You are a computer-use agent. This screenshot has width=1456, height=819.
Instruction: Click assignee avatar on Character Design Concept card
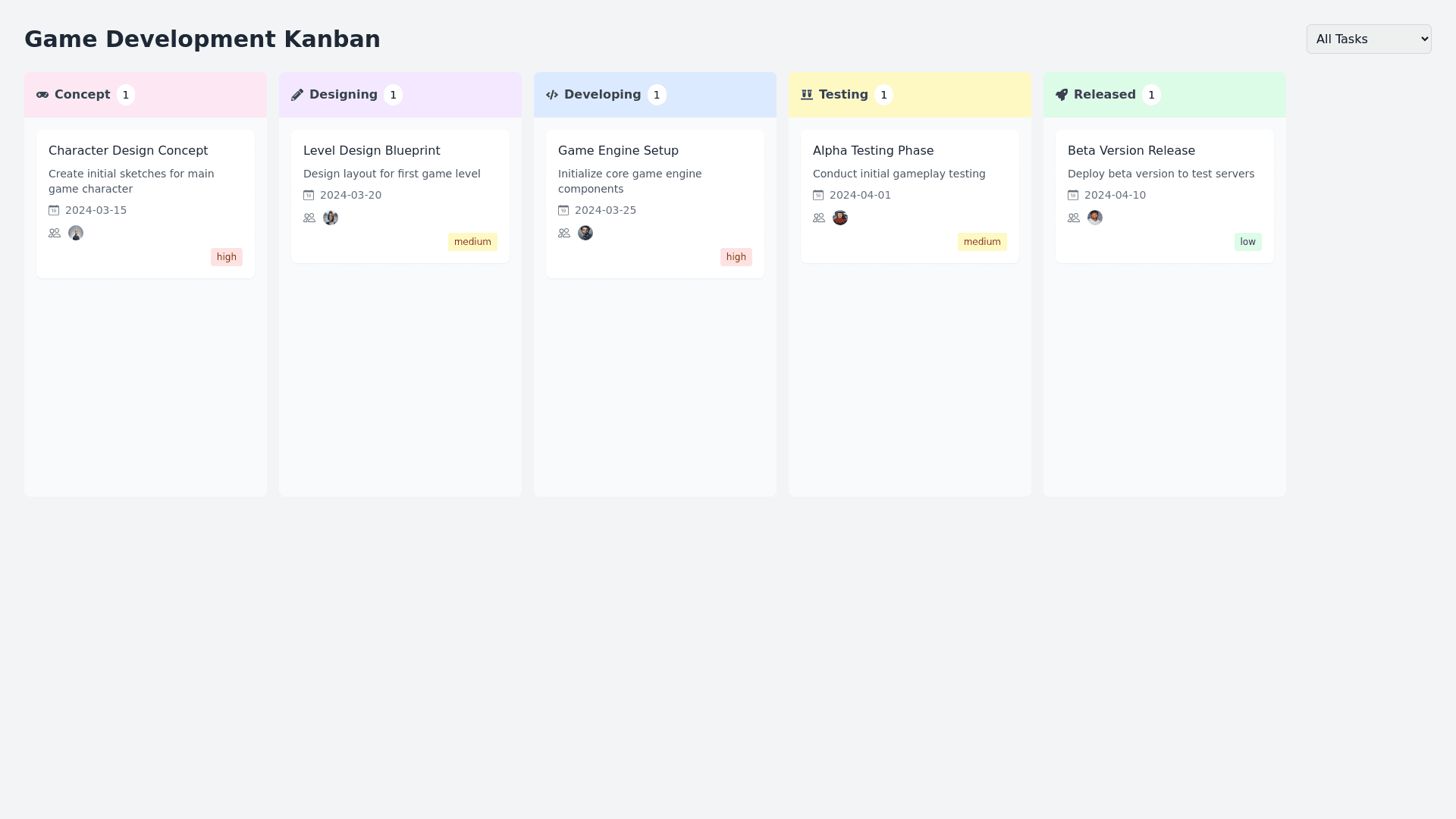[76, 234]
